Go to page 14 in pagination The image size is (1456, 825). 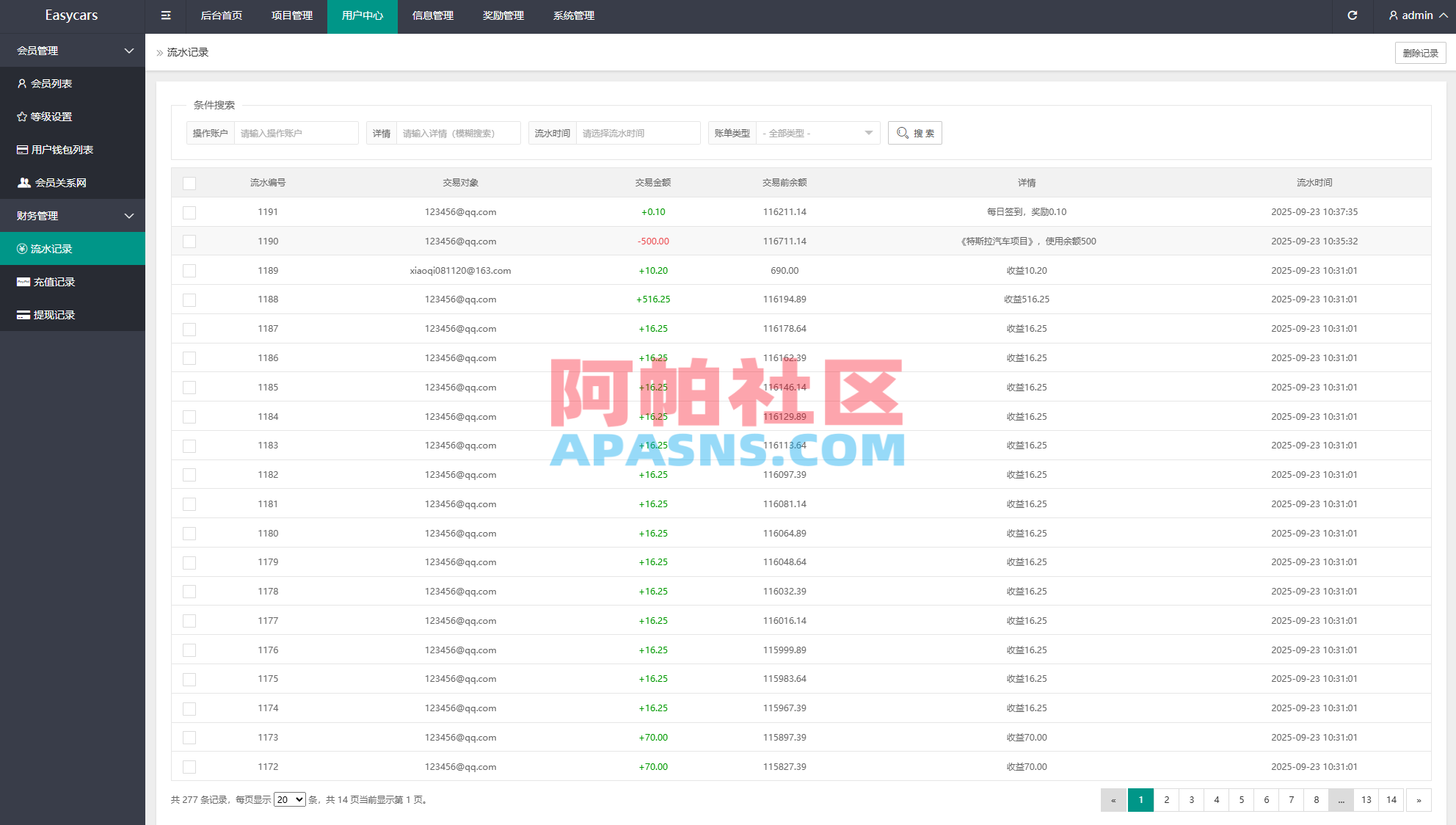pyautogui.click(x=1391, y=800)
